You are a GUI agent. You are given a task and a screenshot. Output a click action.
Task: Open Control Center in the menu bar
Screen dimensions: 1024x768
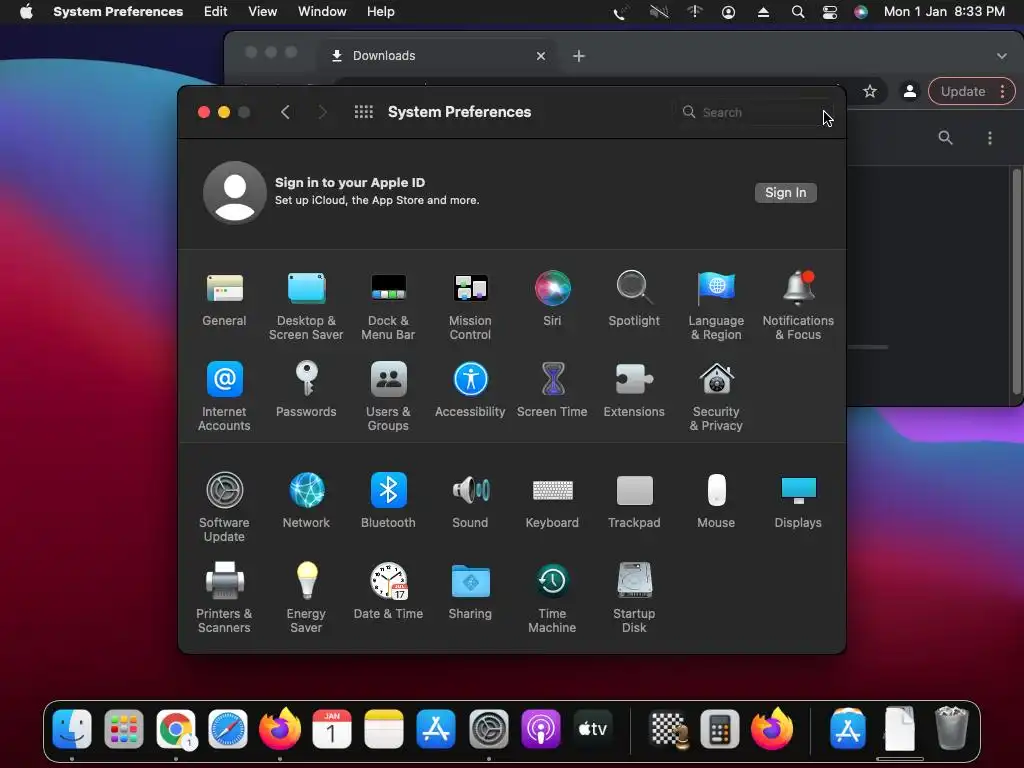(x=829, y=12)
